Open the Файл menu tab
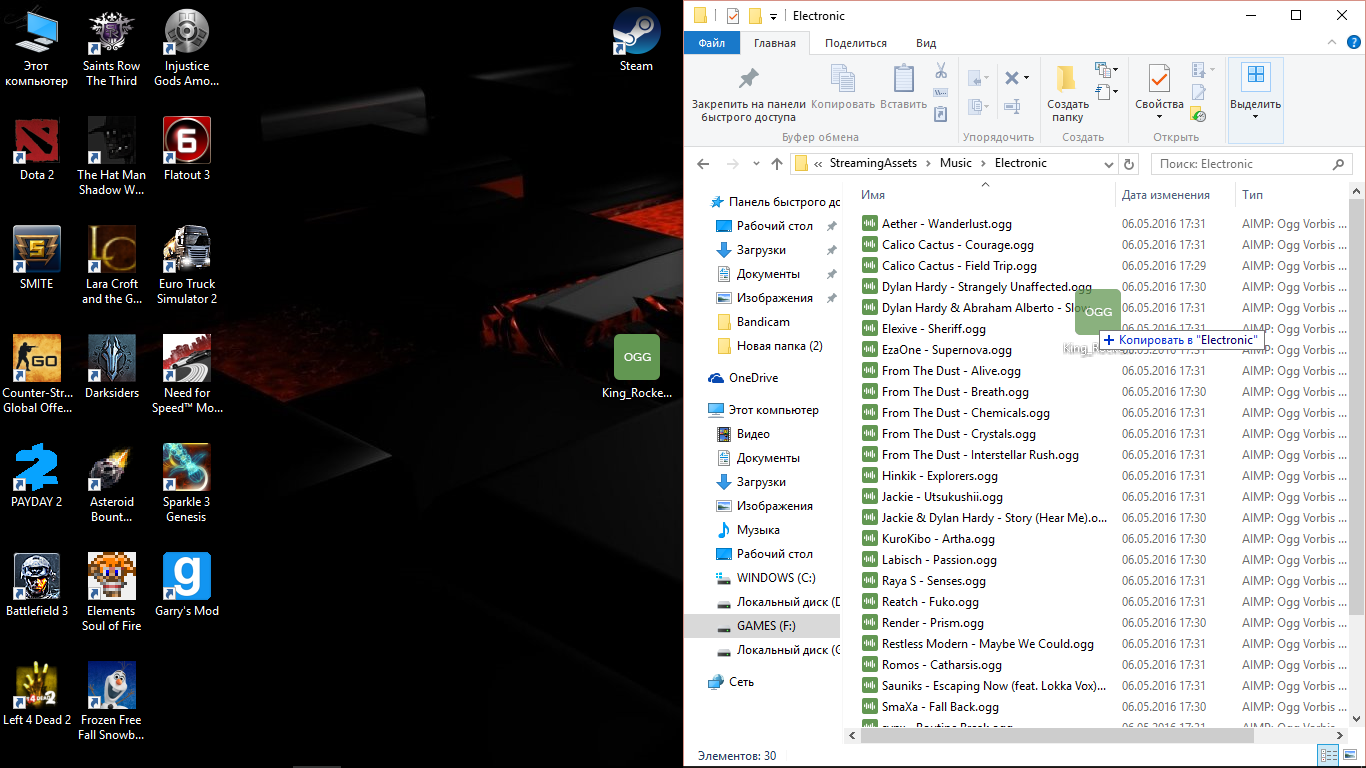1366x768 pixels. 712,43
